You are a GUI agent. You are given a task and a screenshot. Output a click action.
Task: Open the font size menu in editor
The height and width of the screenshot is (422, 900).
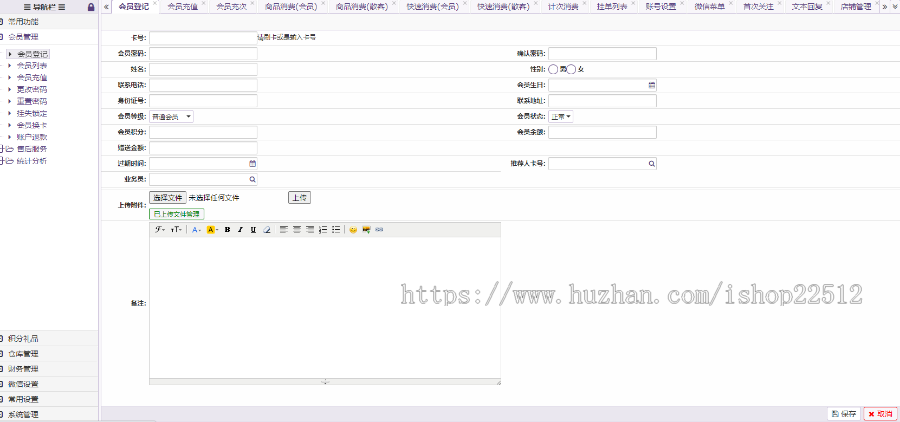point(176,230)
